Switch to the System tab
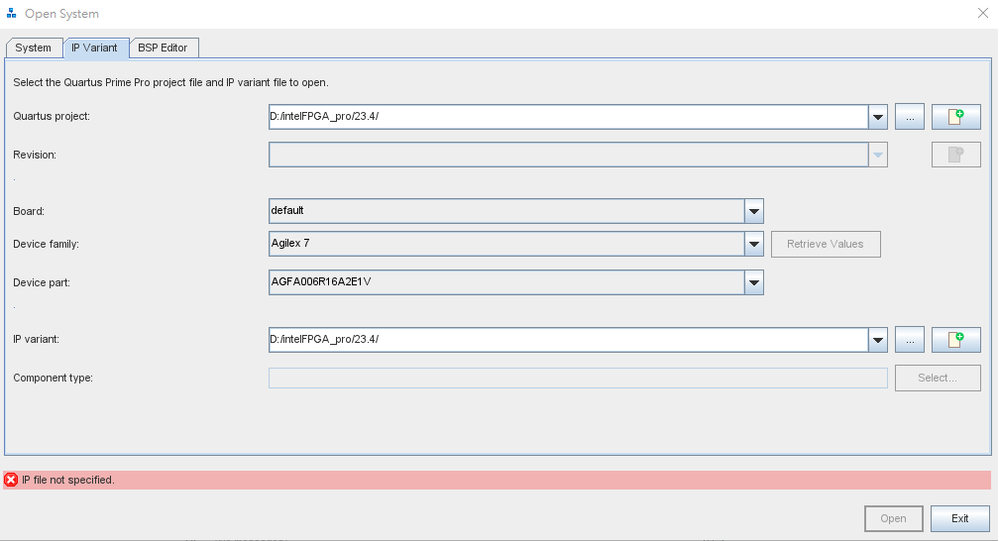 (x=33, y=48)
